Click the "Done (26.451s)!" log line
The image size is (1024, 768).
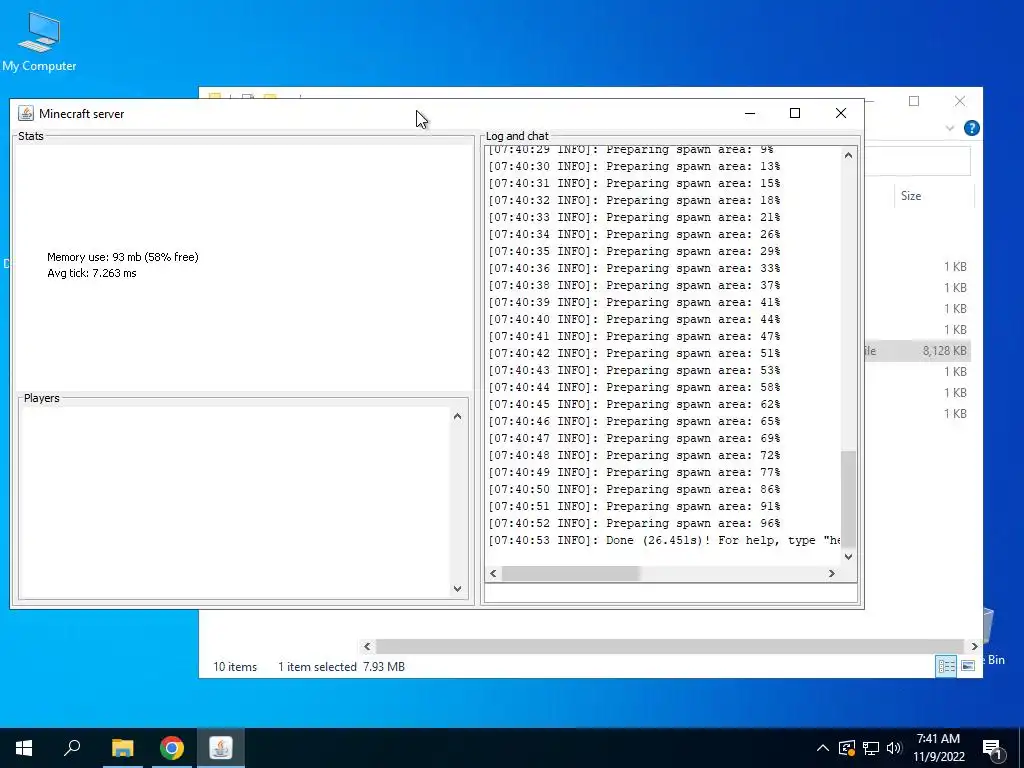coord(664,540)
